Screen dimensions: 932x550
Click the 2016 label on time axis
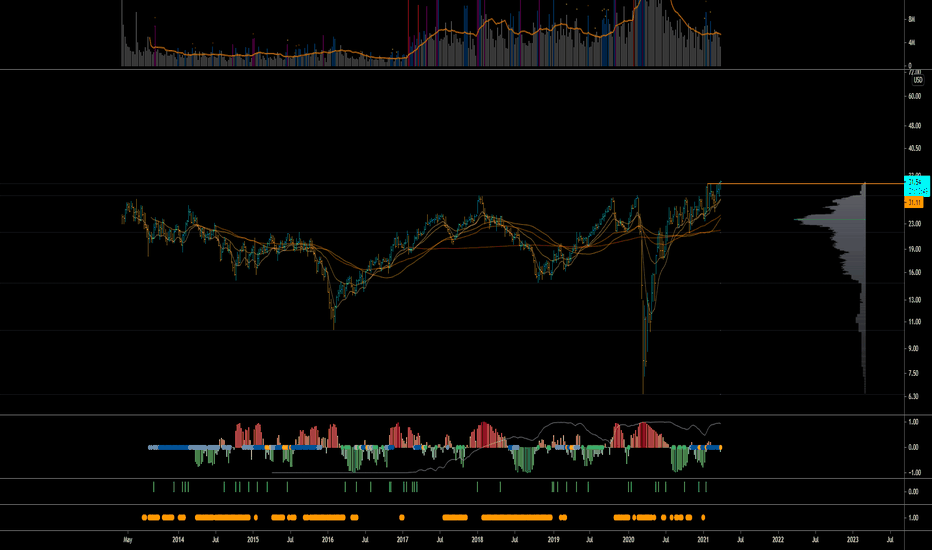pyautogui.click(x=328, y=540)
